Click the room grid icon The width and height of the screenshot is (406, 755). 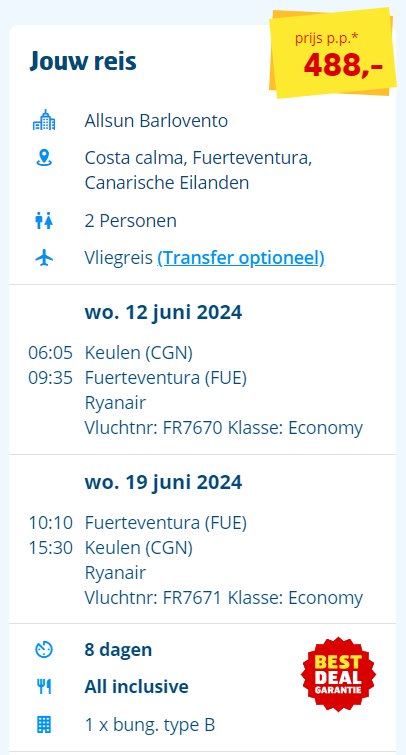click(x=44, y=724)
